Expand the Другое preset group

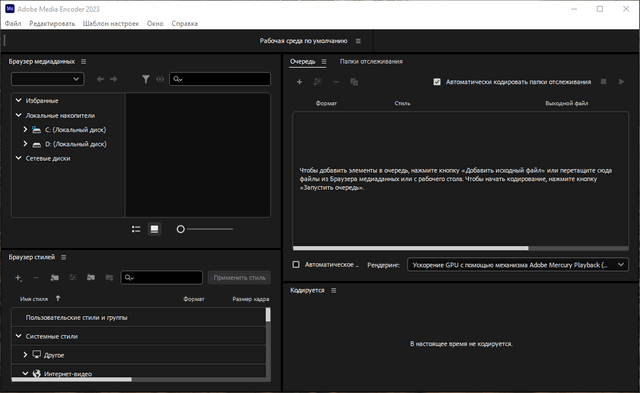[25, 355]
